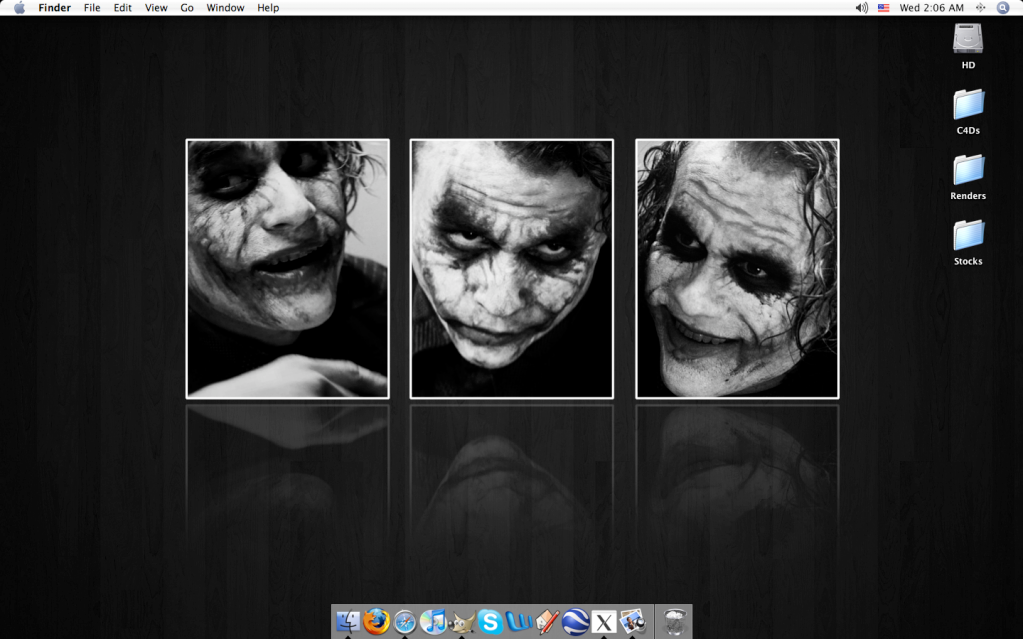Open the Window menu

click(x=225, y=8)
